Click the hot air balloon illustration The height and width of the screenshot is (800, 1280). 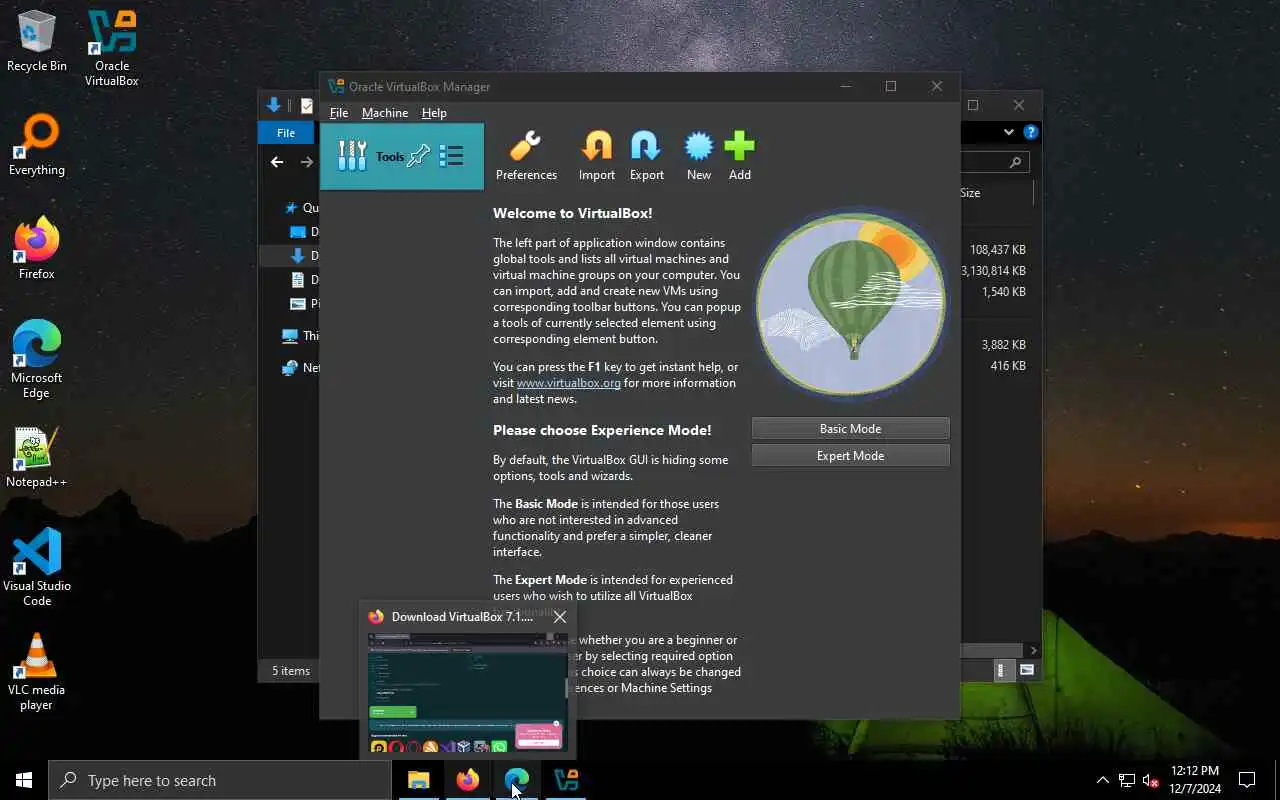coord(850,303)
